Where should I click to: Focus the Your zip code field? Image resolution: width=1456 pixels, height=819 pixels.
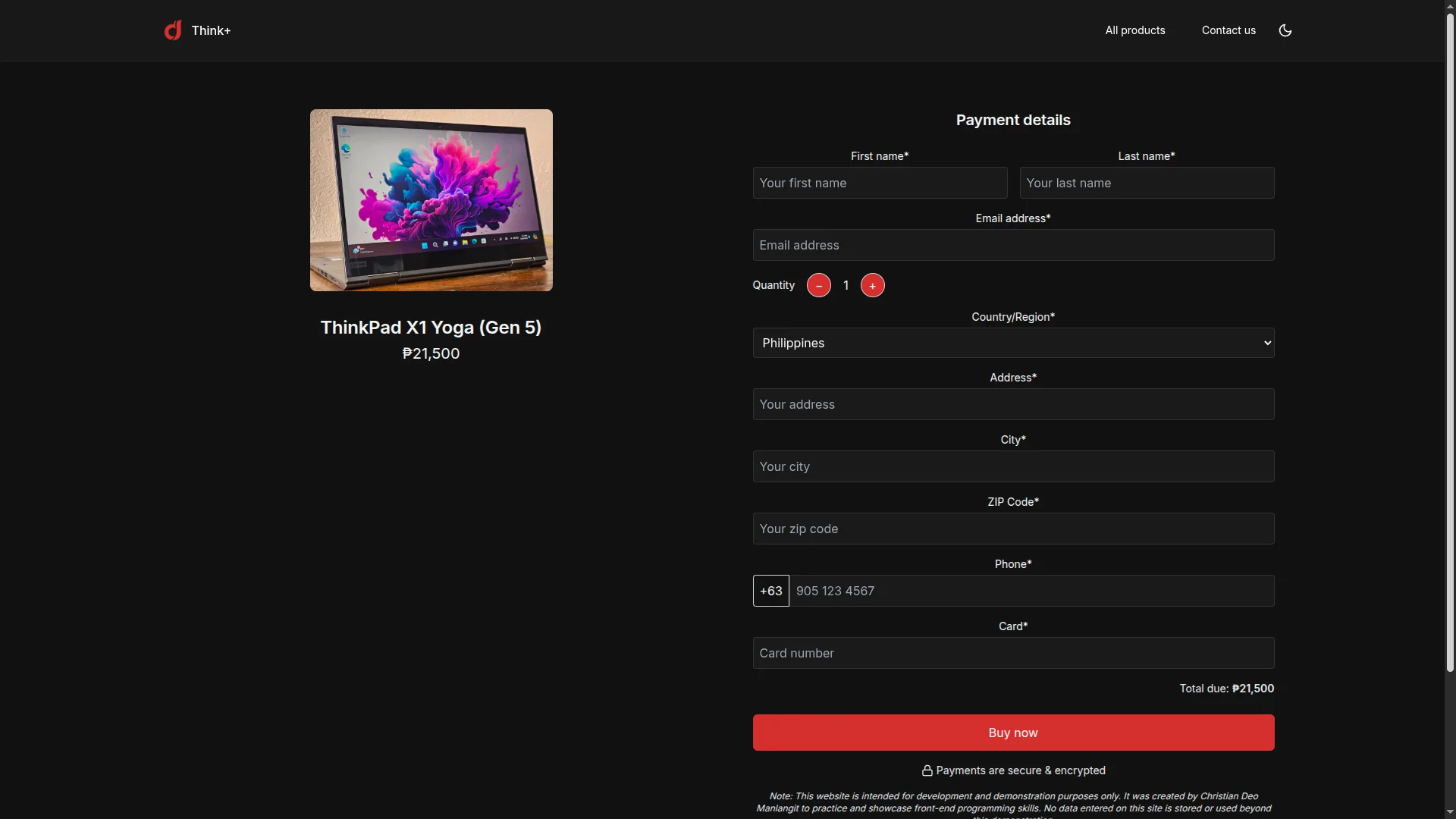point(1013,529)
